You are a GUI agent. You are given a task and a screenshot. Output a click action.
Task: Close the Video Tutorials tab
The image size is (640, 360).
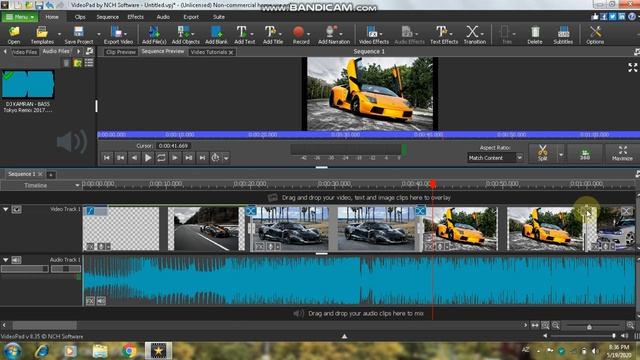tap(231, 53)
